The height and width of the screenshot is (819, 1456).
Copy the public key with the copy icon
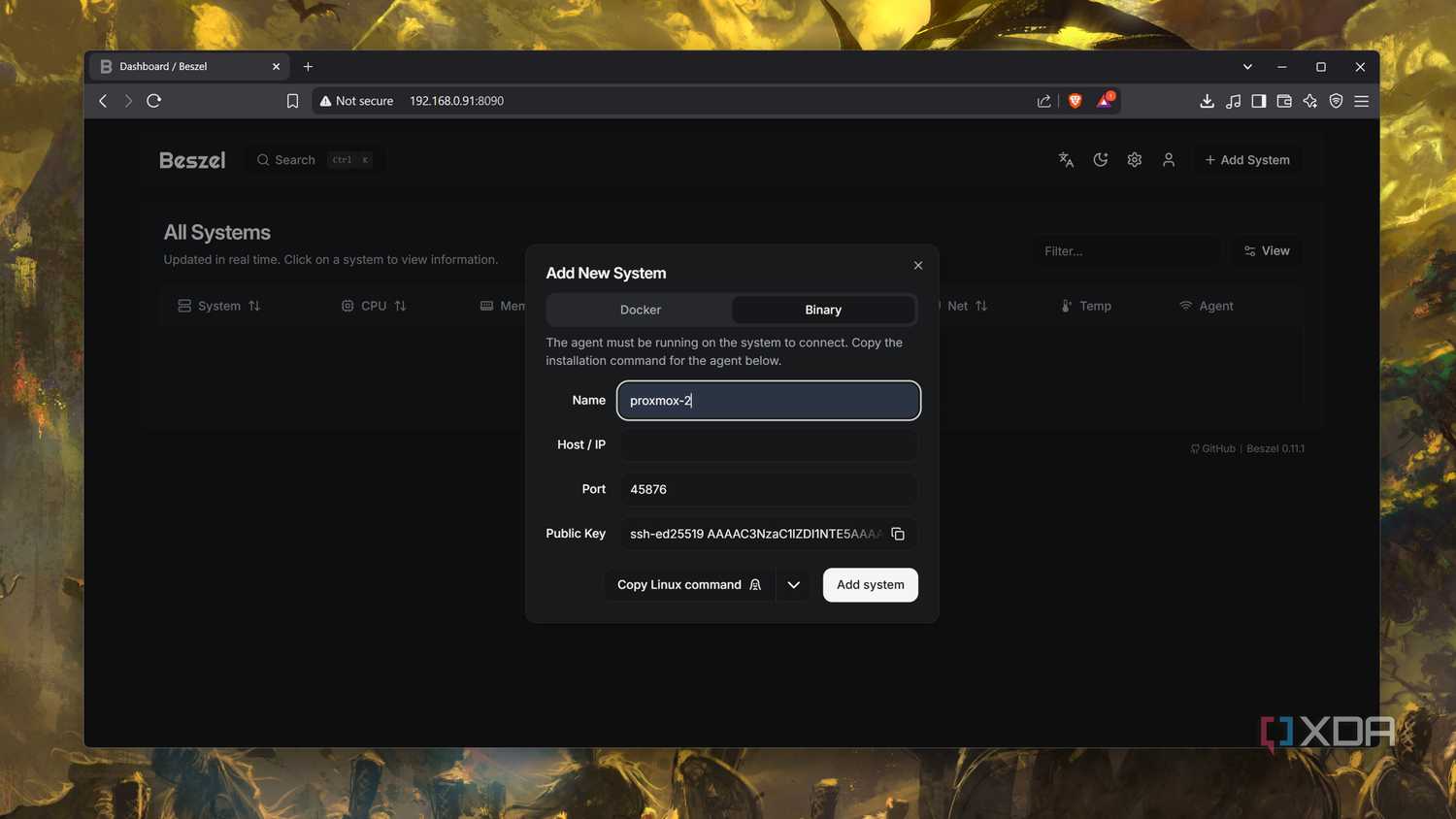click(x=898, y=534)
